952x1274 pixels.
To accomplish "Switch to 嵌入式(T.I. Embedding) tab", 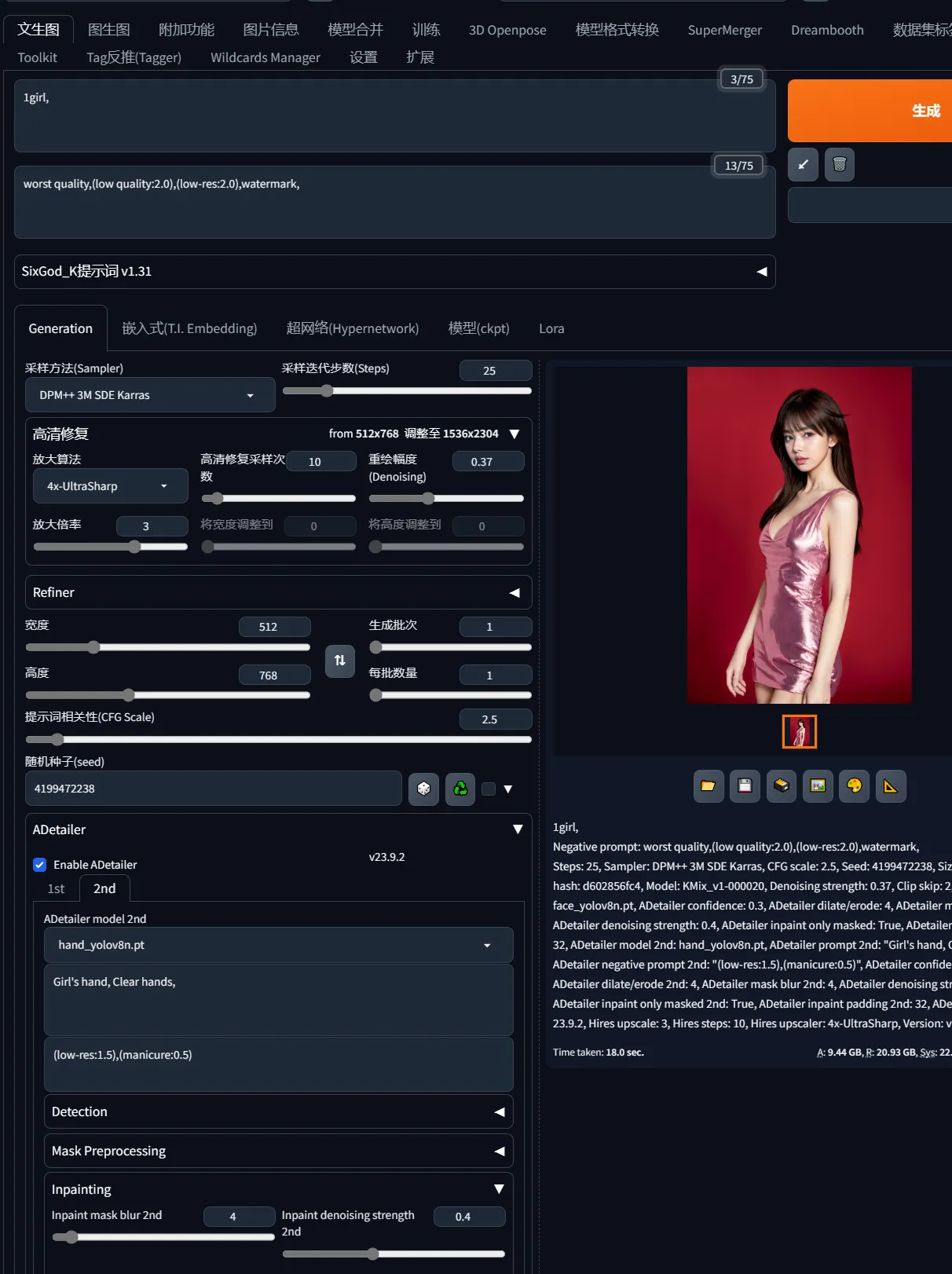I will click(x=189, y=328).
